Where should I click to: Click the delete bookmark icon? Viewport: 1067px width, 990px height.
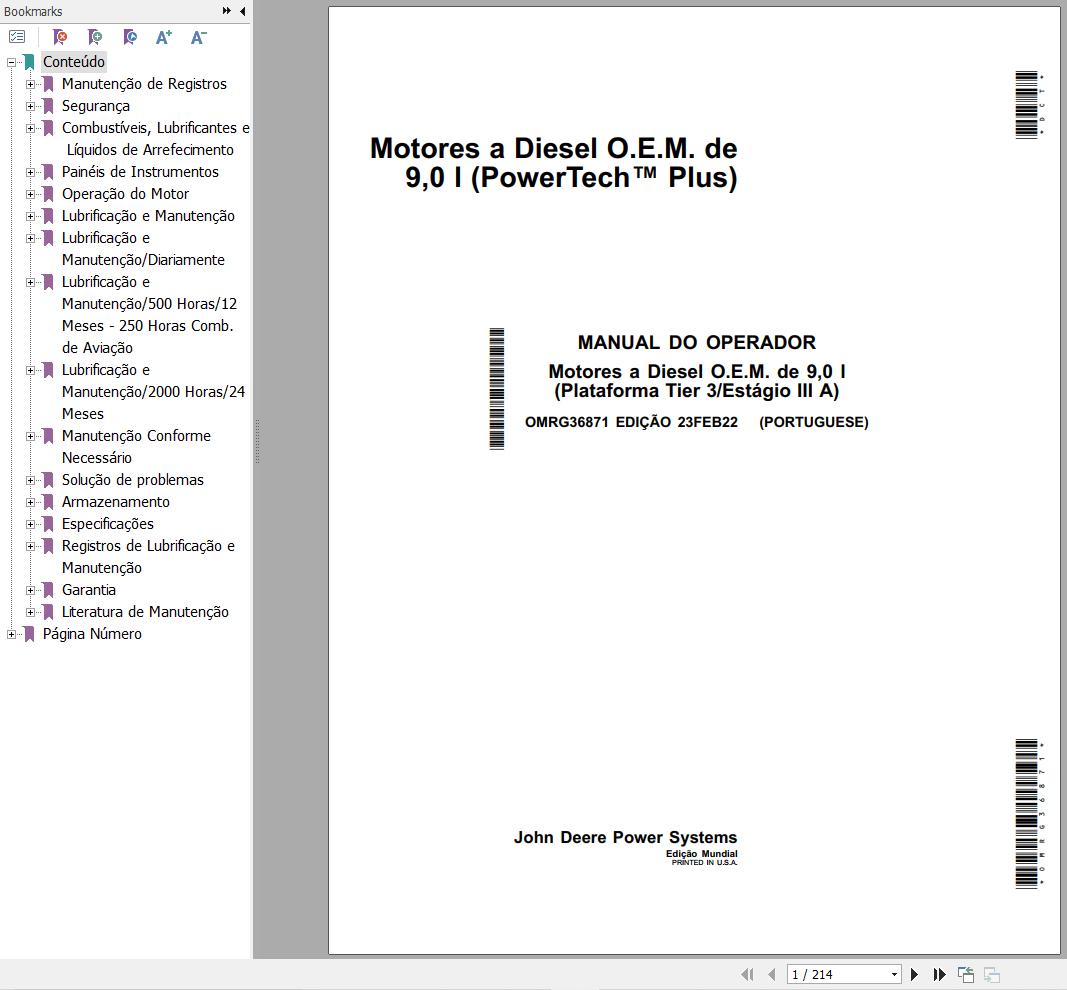tap(60, 37)
